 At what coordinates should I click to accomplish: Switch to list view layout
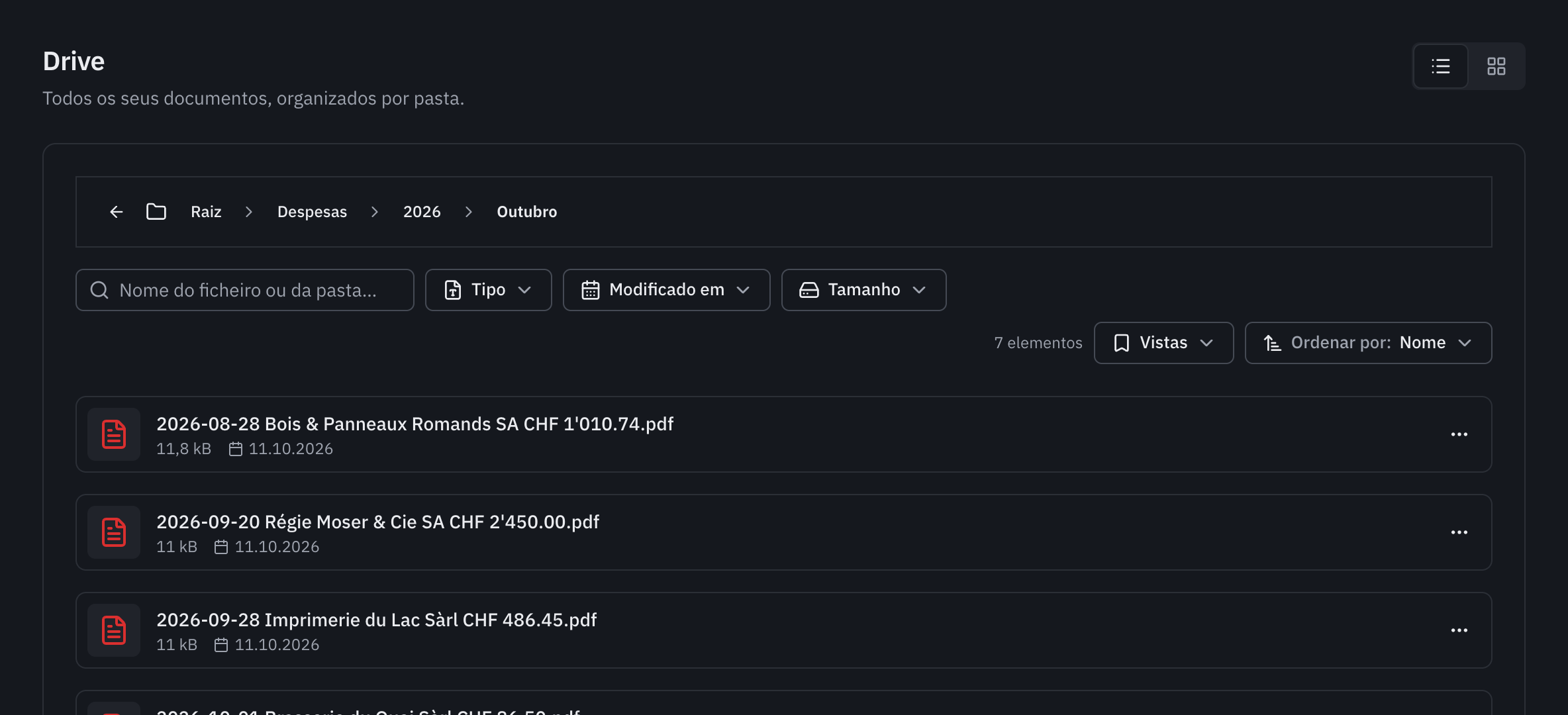pos(1440,66)
